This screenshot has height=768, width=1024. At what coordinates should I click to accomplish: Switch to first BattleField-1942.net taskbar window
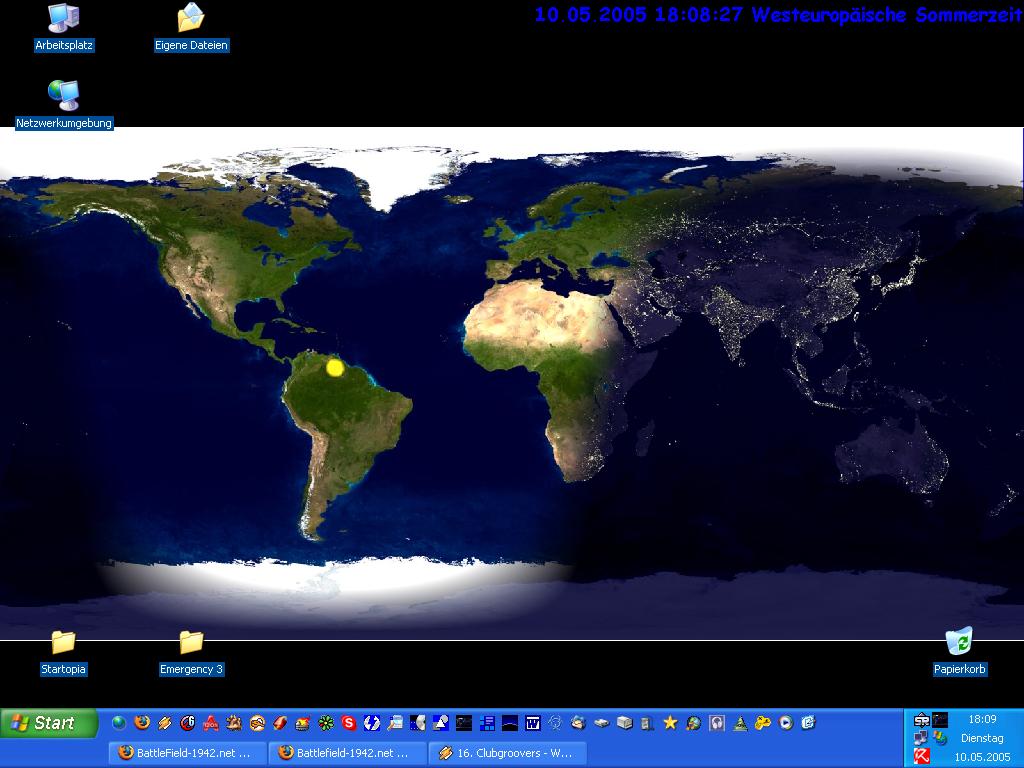(187, 753)
